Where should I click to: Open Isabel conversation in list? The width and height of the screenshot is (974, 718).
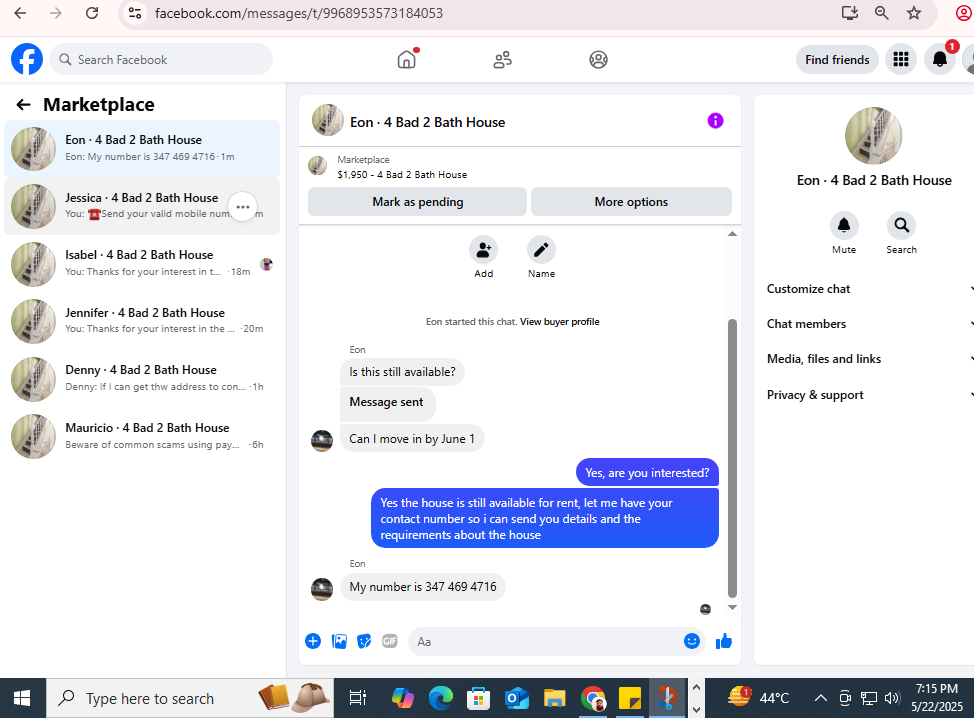142,264
